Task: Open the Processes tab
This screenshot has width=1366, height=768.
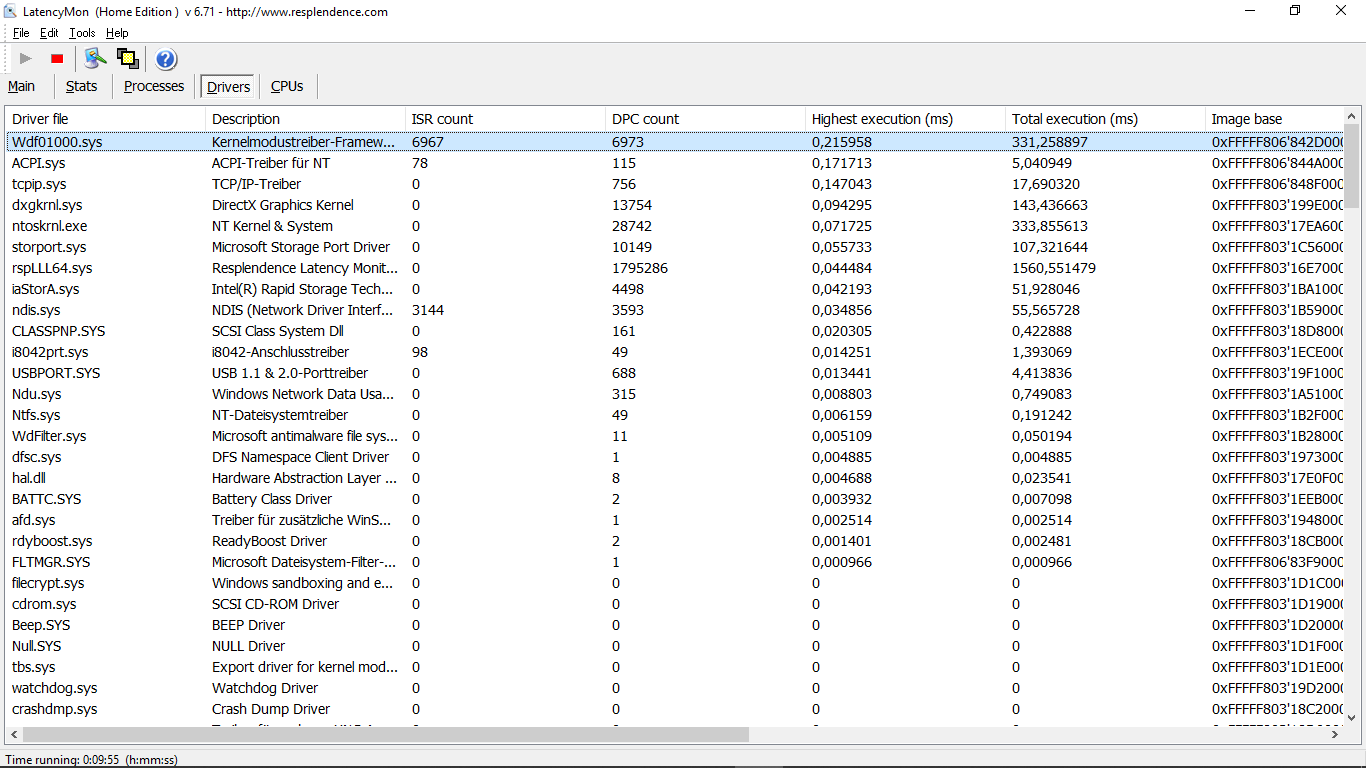Action: [154, 87]
